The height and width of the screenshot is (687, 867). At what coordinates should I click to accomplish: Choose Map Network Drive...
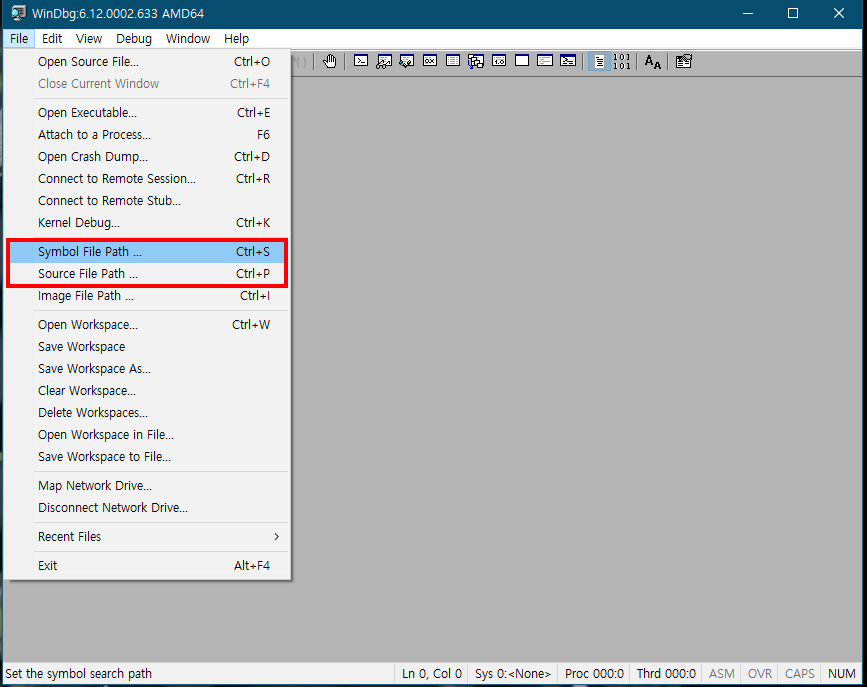[147, 486]
